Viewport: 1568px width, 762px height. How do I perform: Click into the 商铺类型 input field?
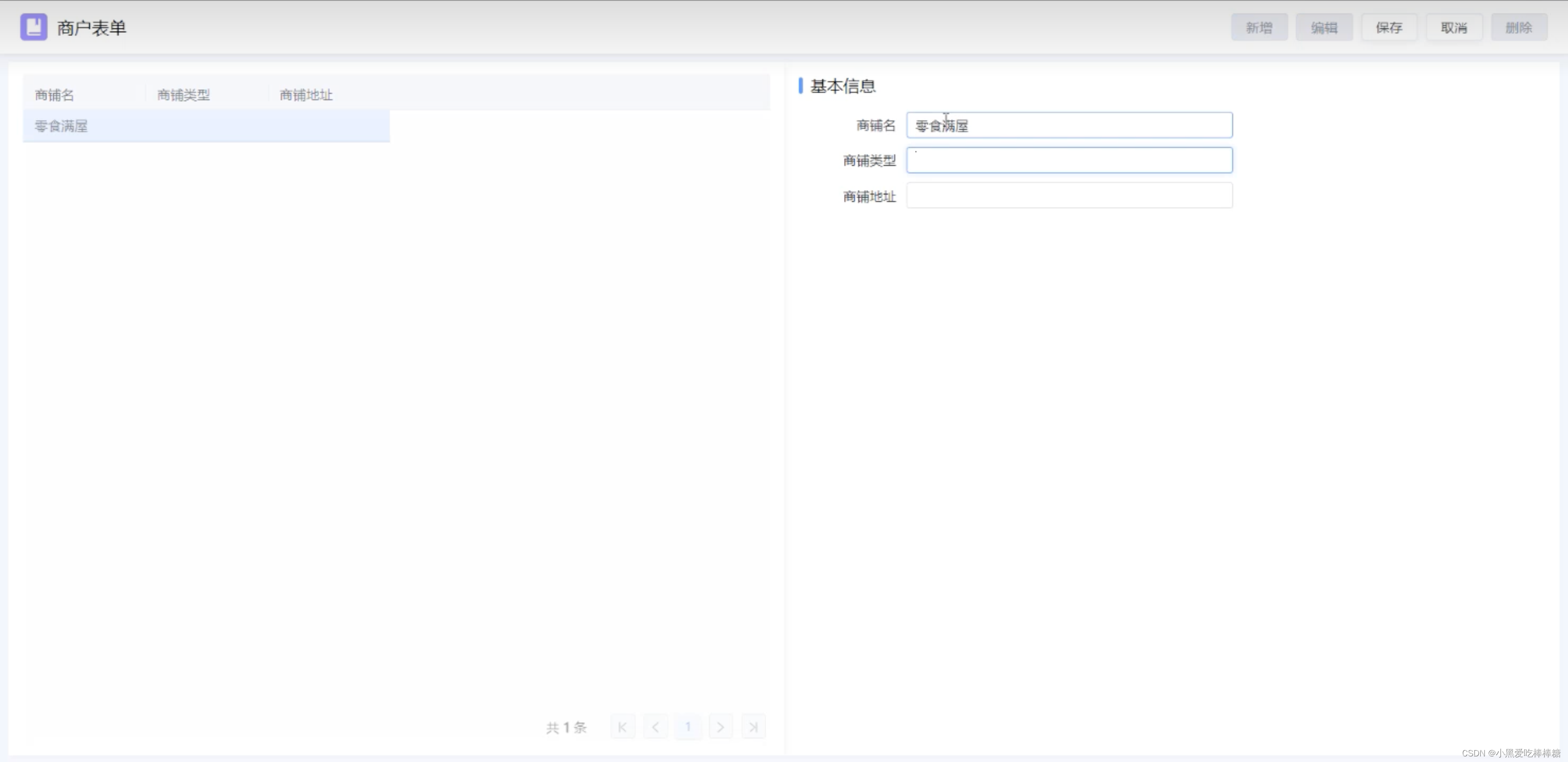pos(1069,160)
